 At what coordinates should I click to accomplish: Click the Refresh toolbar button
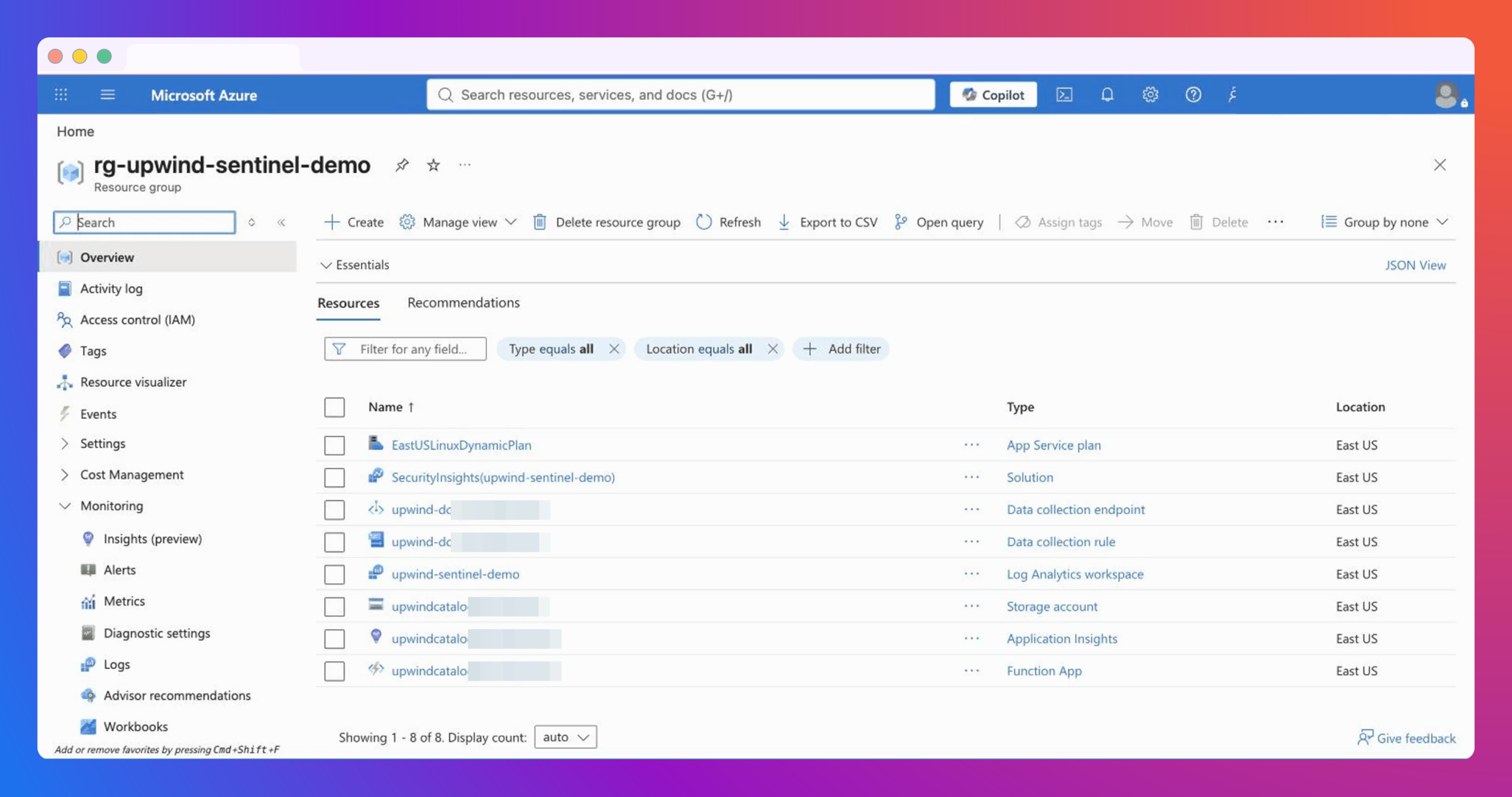coord(728,222)
